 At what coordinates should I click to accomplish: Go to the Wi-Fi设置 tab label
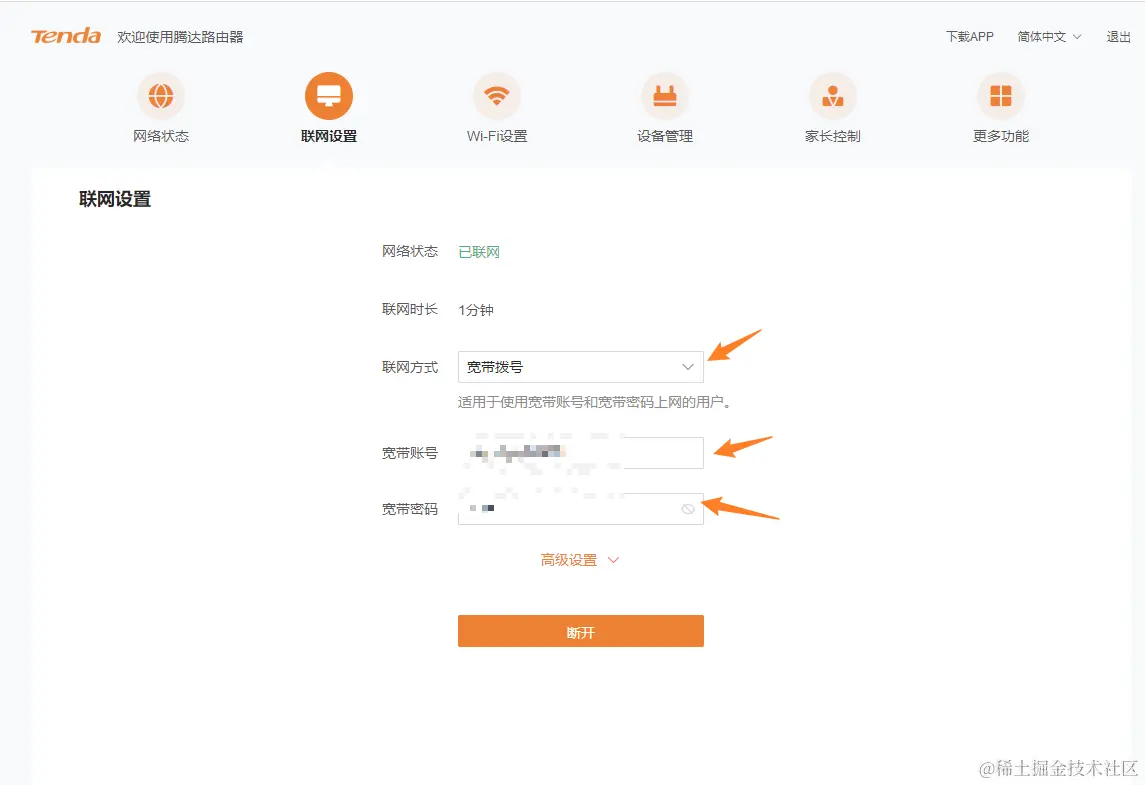point(497,136)
